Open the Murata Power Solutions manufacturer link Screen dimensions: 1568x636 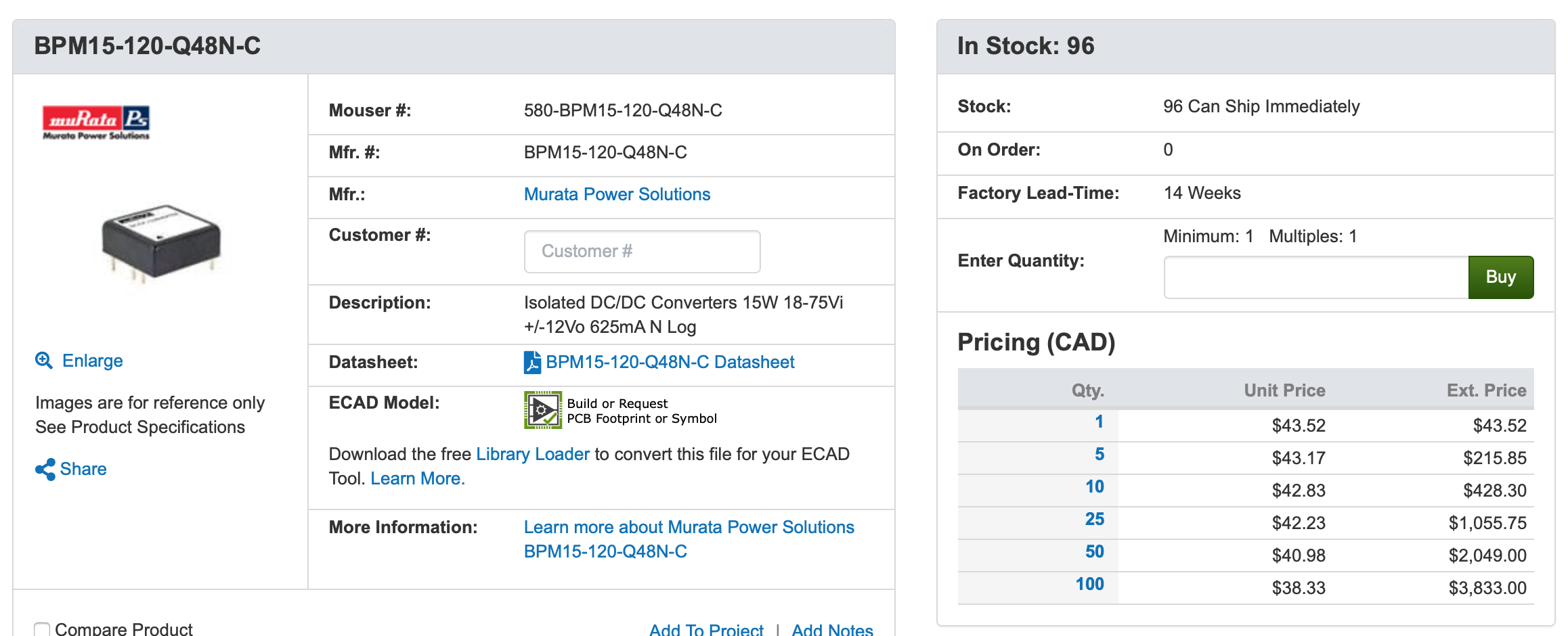click(617, 194)
